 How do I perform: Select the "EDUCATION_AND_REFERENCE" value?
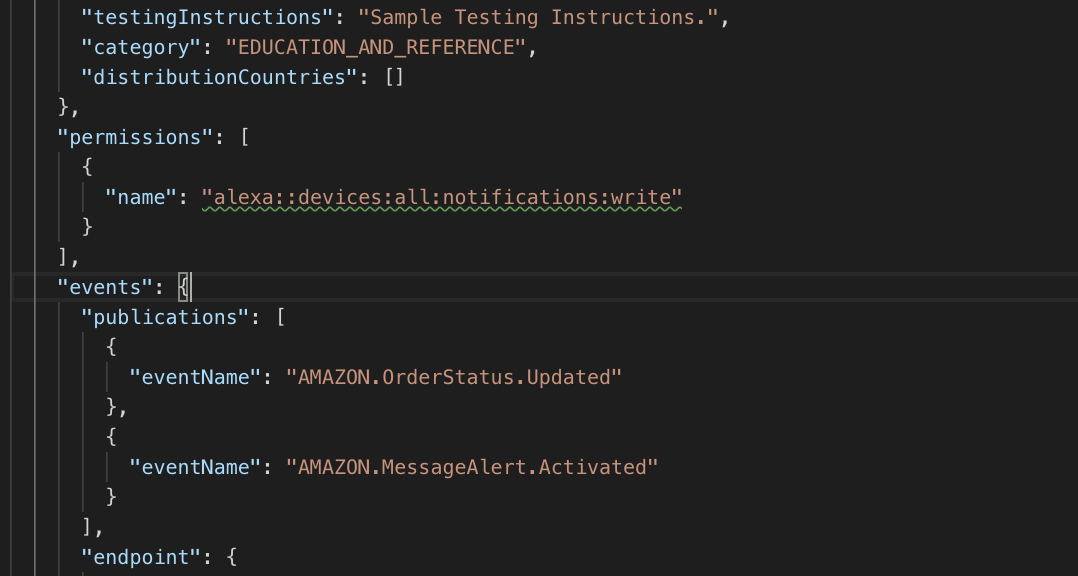375,47
